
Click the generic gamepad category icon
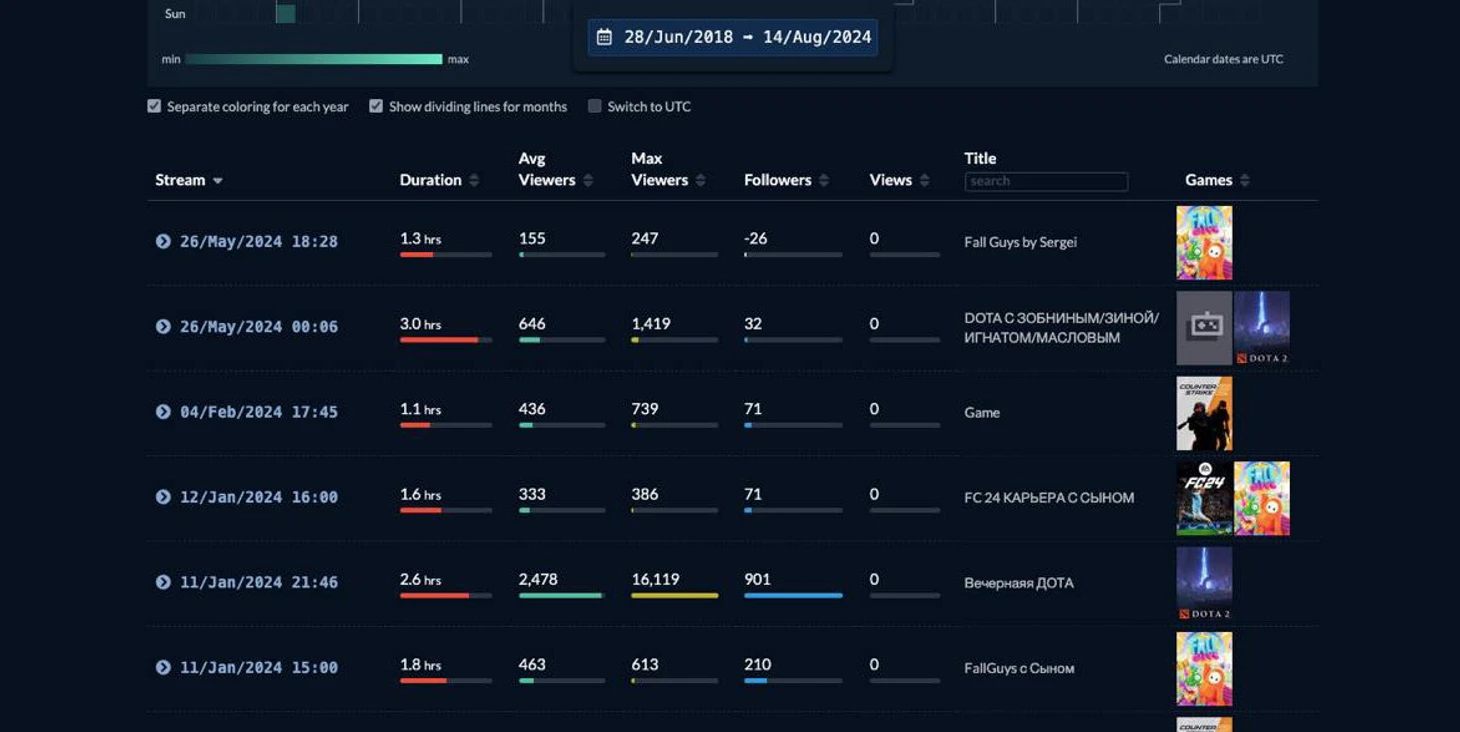1204,328
